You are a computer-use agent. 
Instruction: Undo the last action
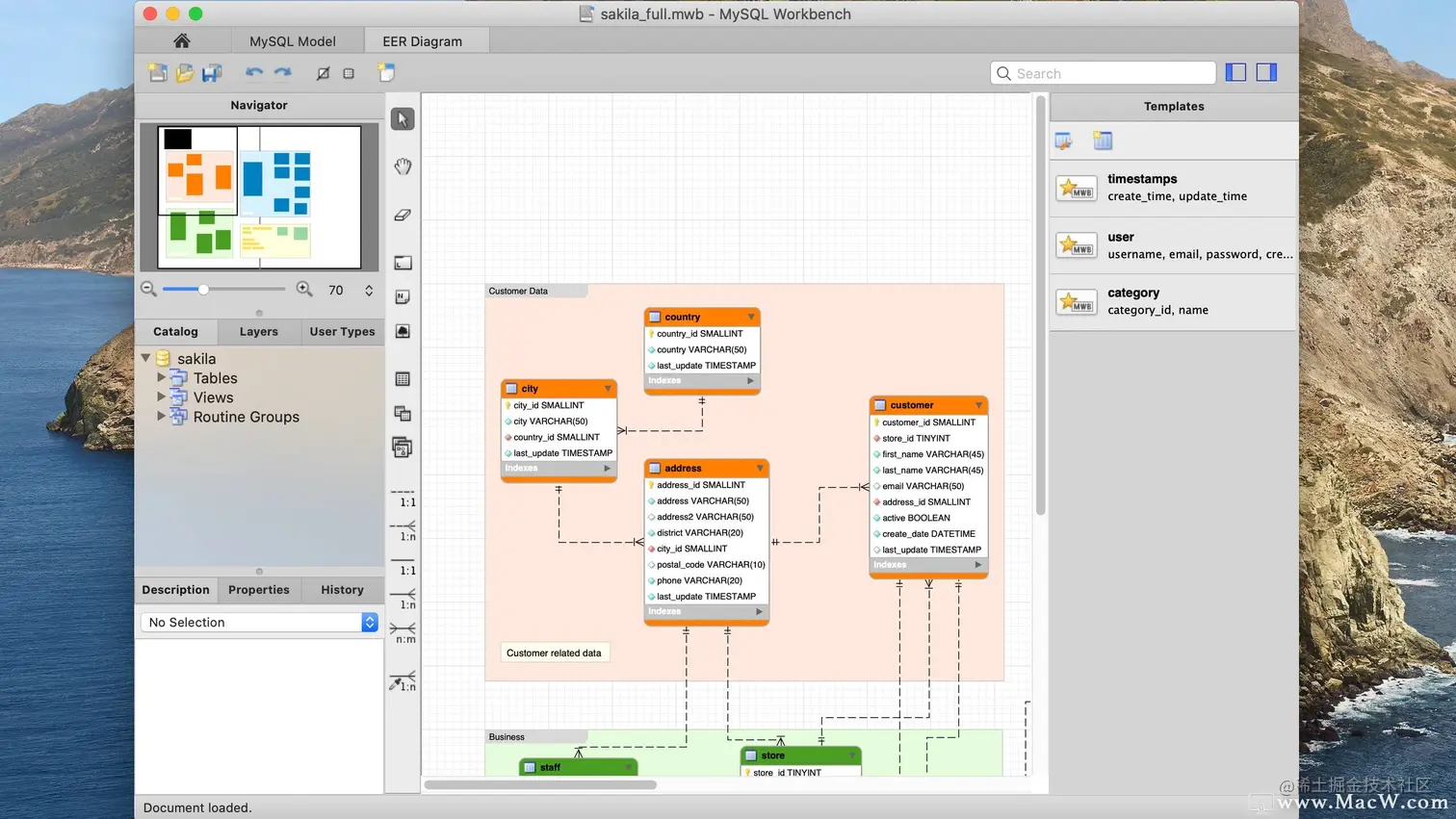click(x=254, y=73)
